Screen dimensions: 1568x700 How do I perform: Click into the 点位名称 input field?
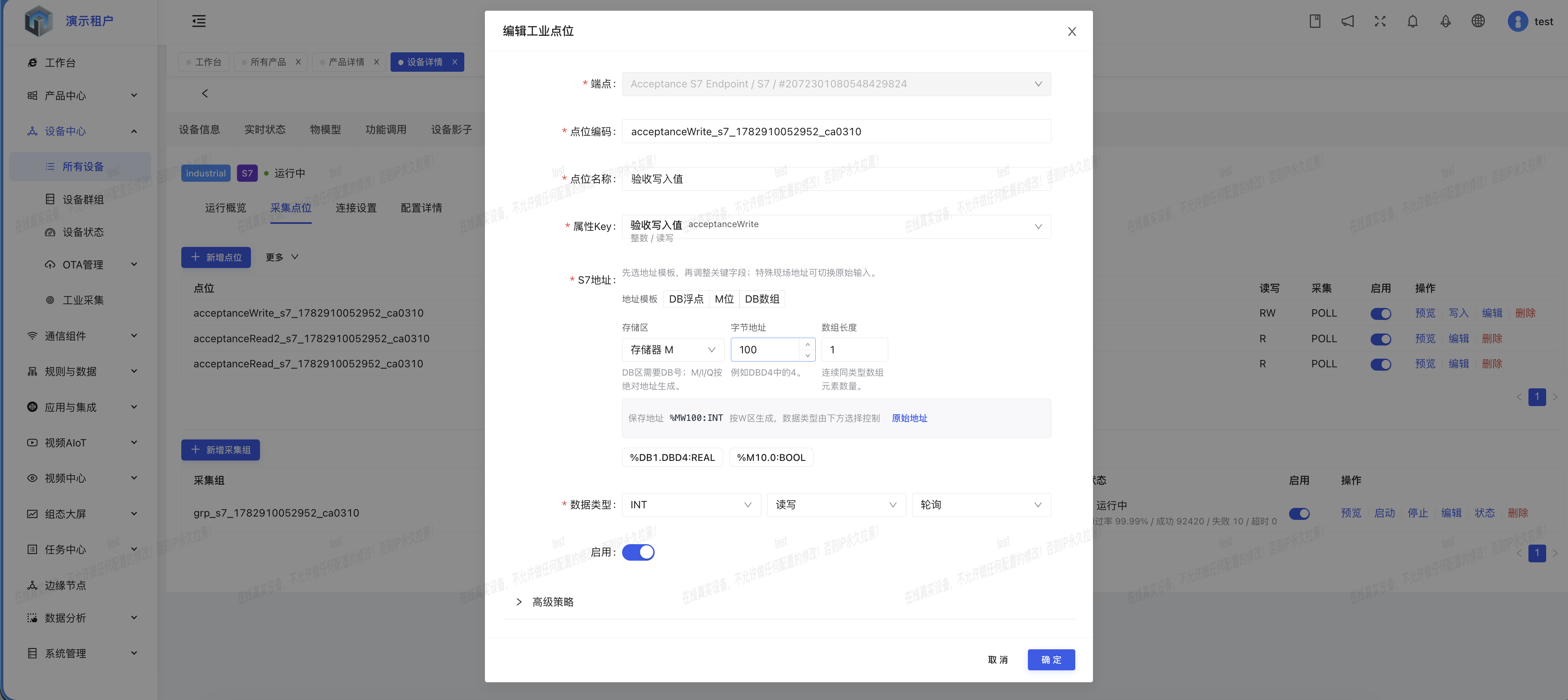(x=836, y=179)
